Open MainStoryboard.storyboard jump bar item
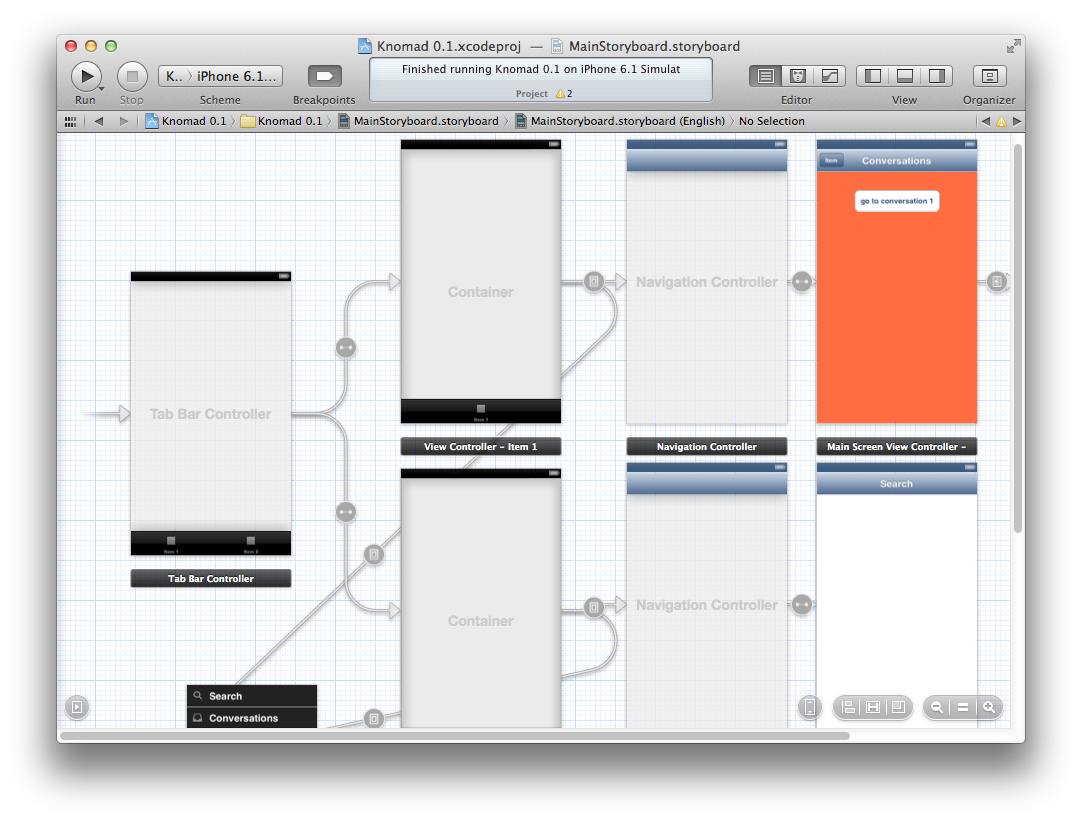 tap(418, 121)
